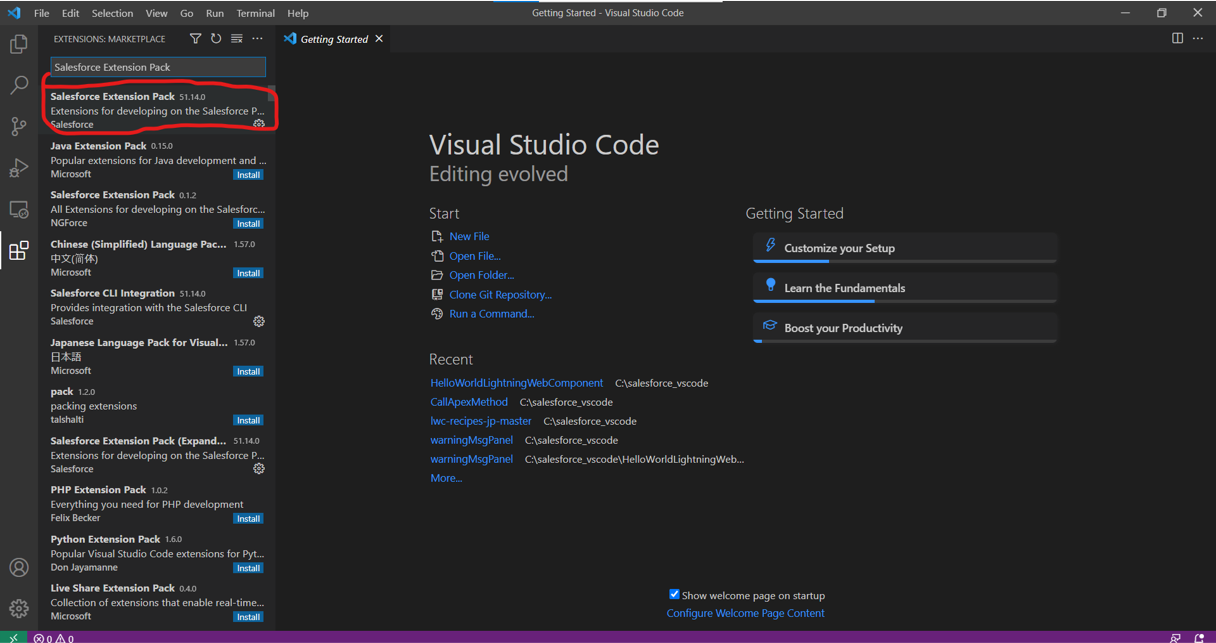The width and height of the screenshot is (1216, 643).
Task: Open Extensions panel more actions menu
Action: (258, 39)
